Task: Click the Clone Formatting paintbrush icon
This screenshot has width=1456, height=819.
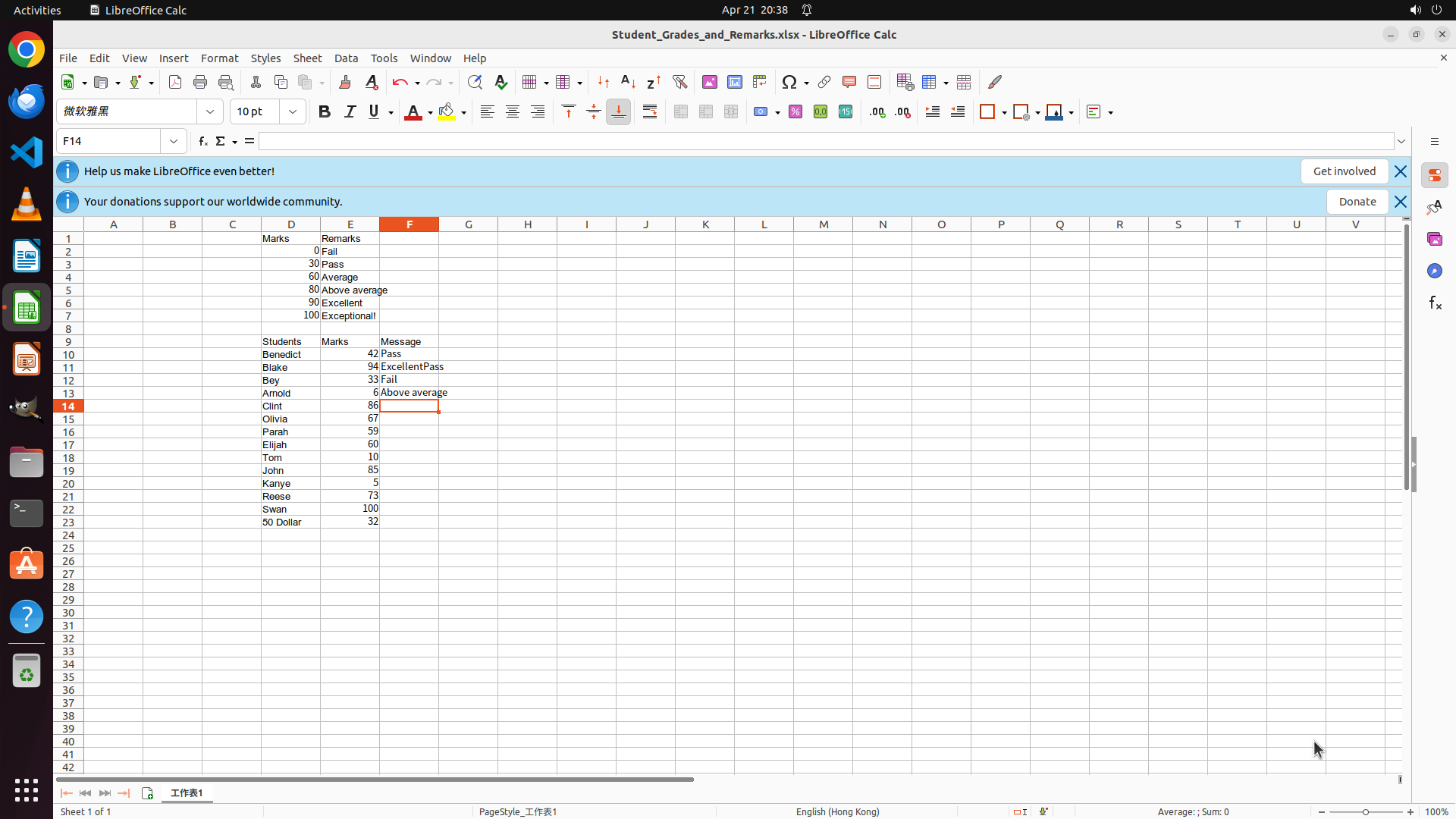Action: (345, 82)
